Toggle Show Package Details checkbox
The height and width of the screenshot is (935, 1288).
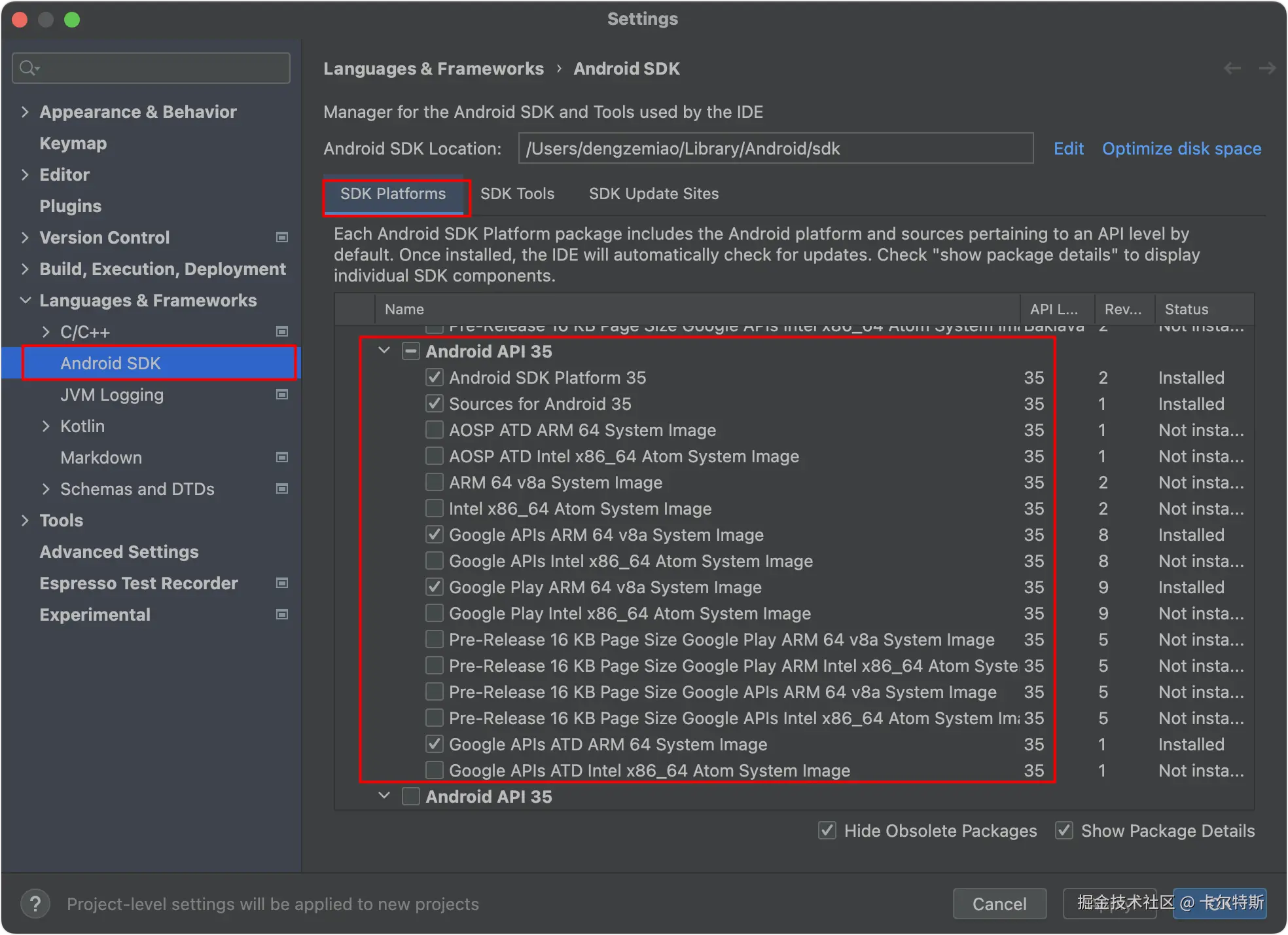pyautogui.click(x=1064, y=830)
